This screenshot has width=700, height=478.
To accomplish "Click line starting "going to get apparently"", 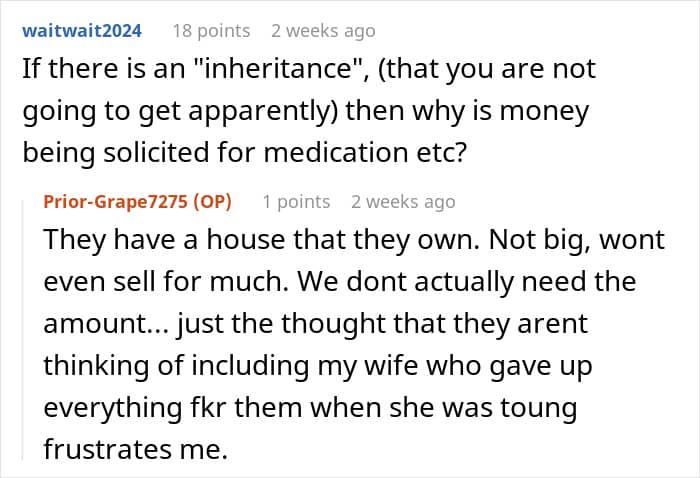I will (x=306, y=111).
